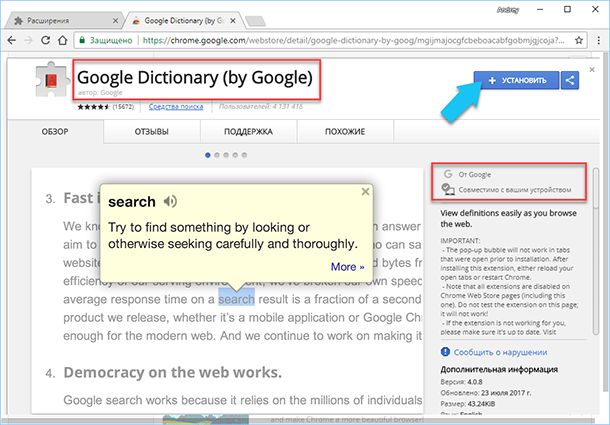Open the More » link in popup

pyautogui.click(x=345, y=267)
